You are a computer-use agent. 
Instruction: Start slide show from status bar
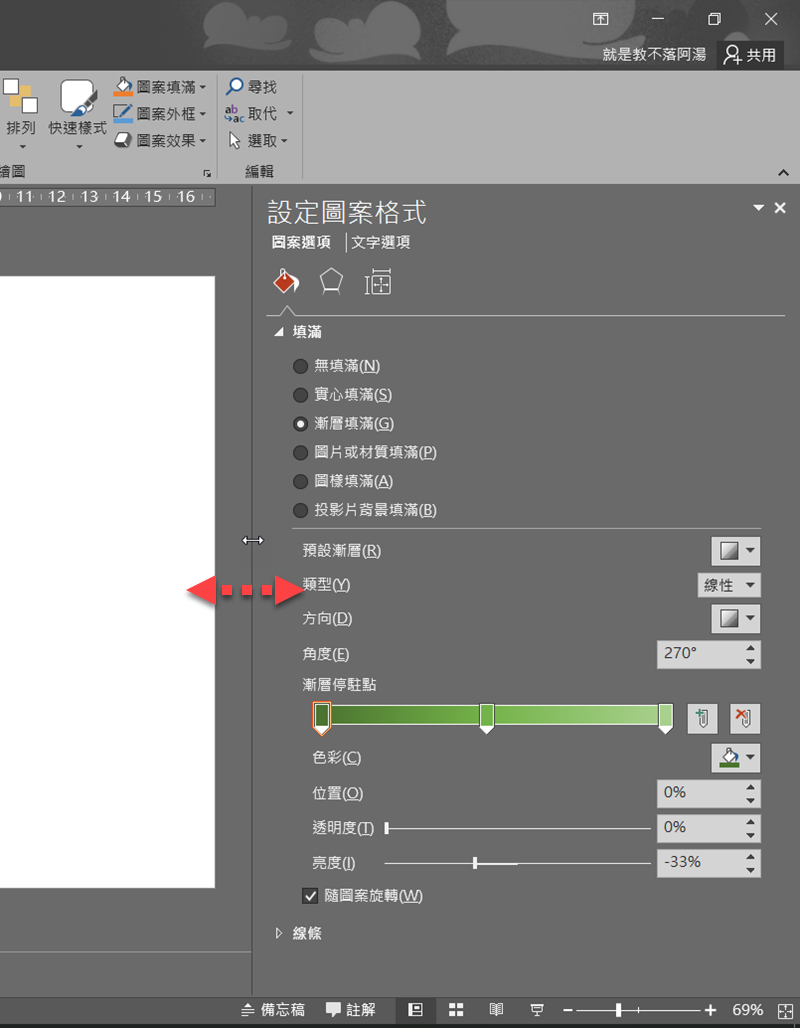[x=537, y=1010]
